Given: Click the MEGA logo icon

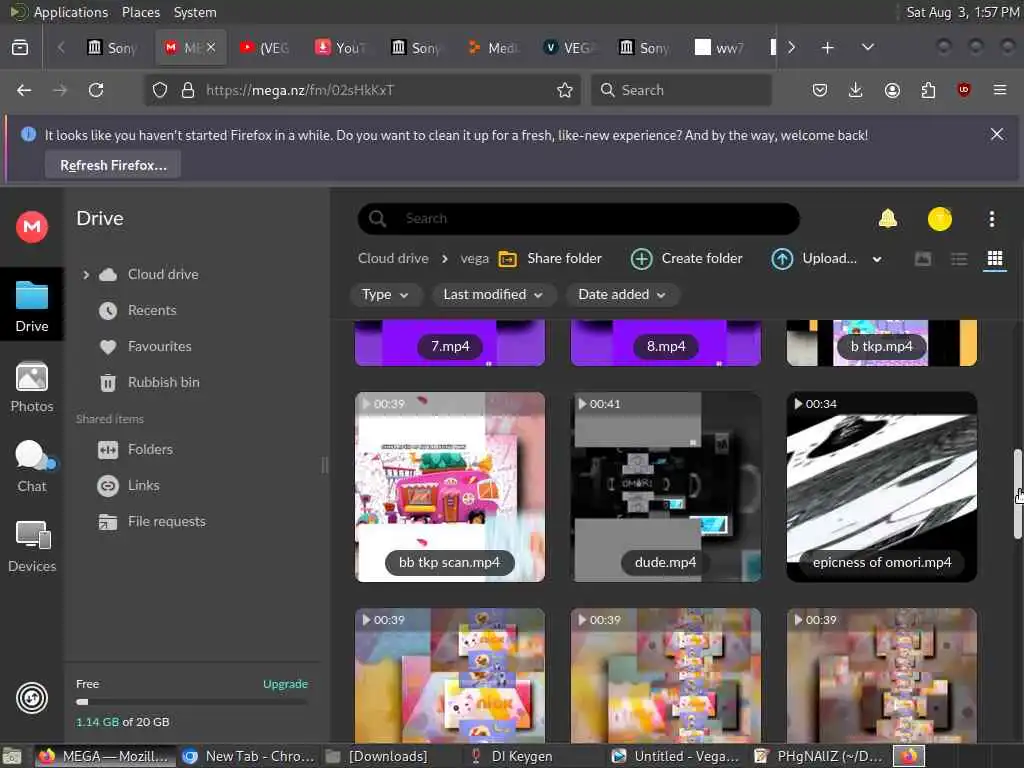Looking at the screenshot, I should click(31, 227).
